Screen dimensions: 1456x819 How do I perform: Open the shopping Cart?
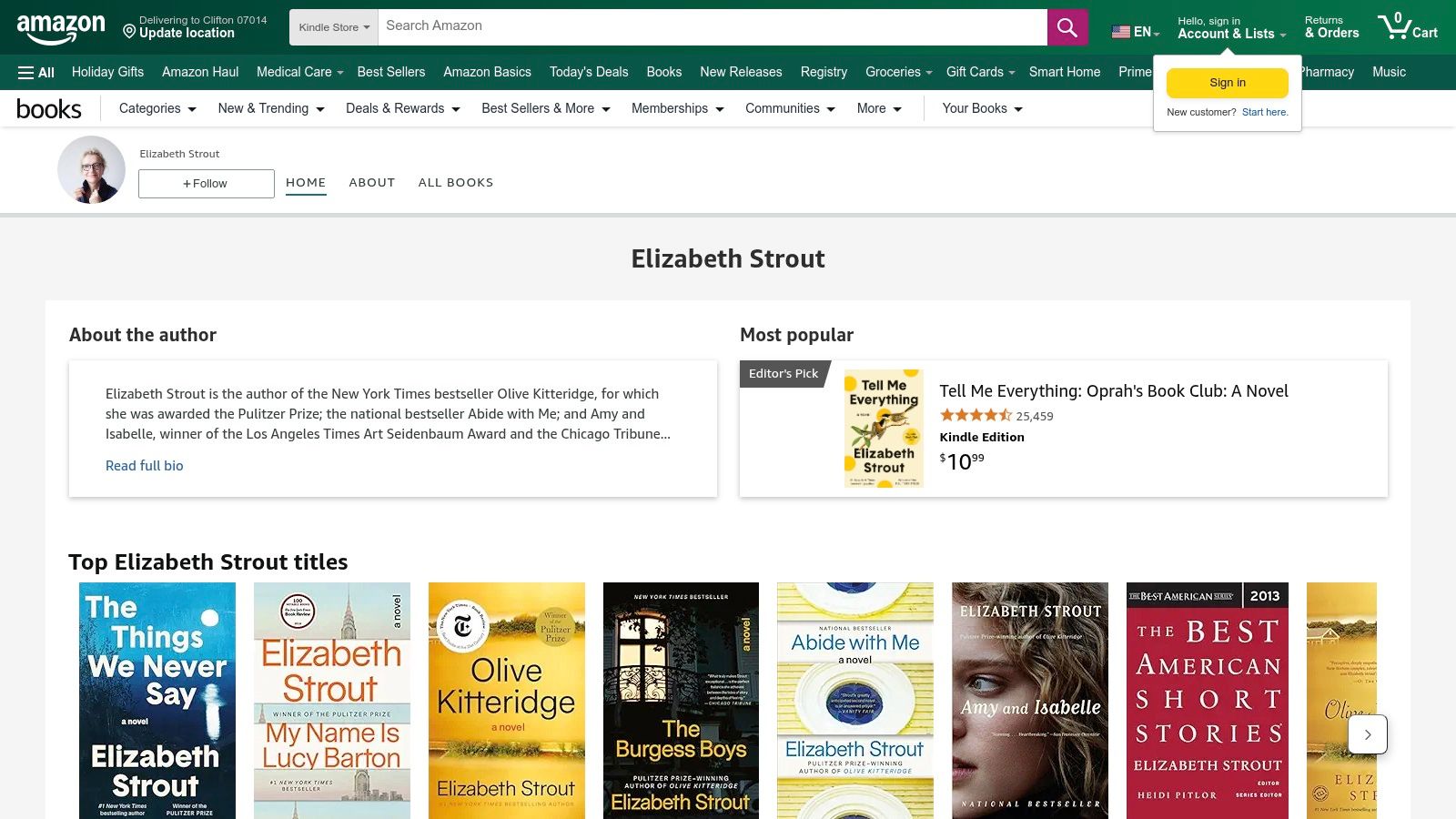click(1408, 27)
